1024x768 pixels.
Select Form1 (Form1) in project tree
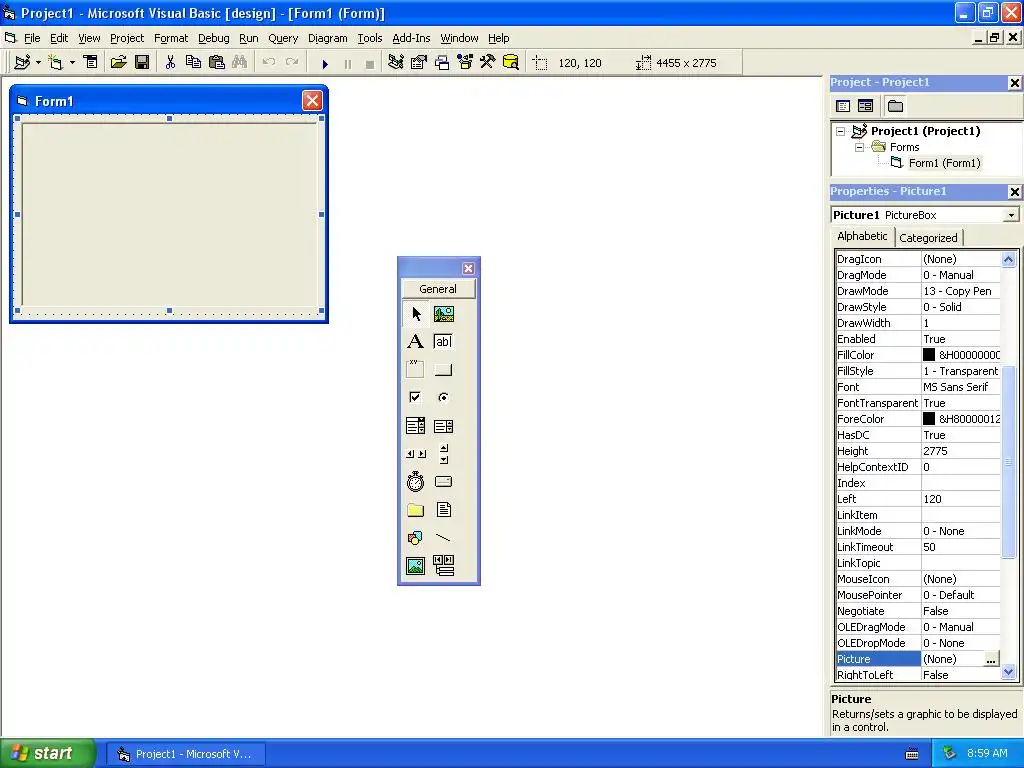click(944, 163)
